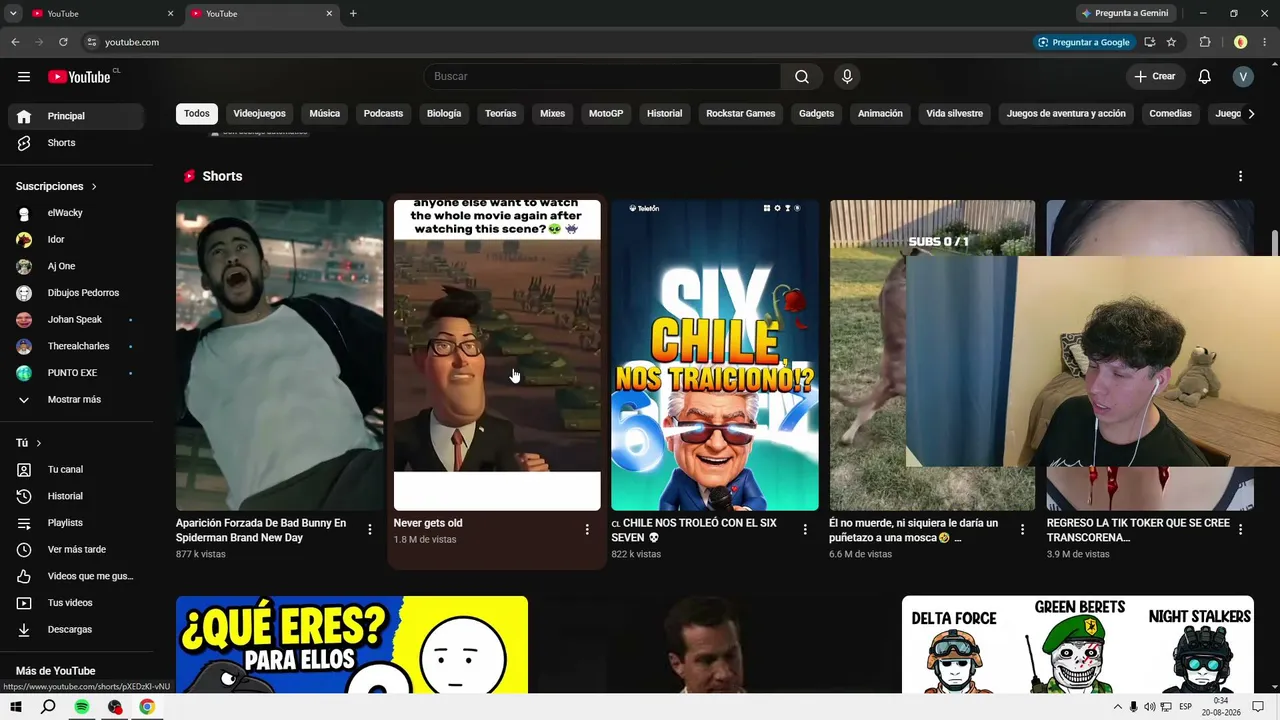Toggle ESP keyboard language in taskbar

[1185, 707]
